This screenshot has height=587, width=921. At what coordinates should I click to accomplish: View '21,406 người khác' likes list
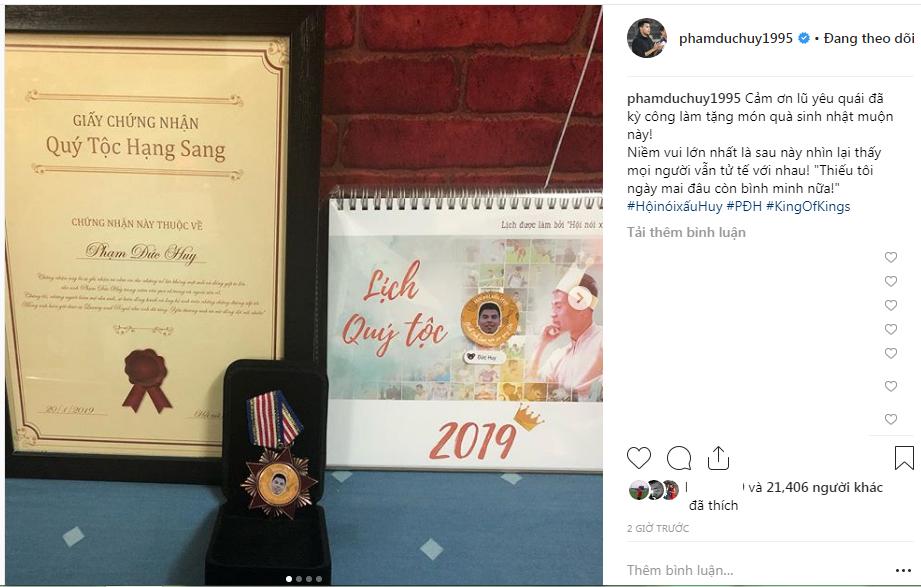pyautogui.click(x=824, y=487)
